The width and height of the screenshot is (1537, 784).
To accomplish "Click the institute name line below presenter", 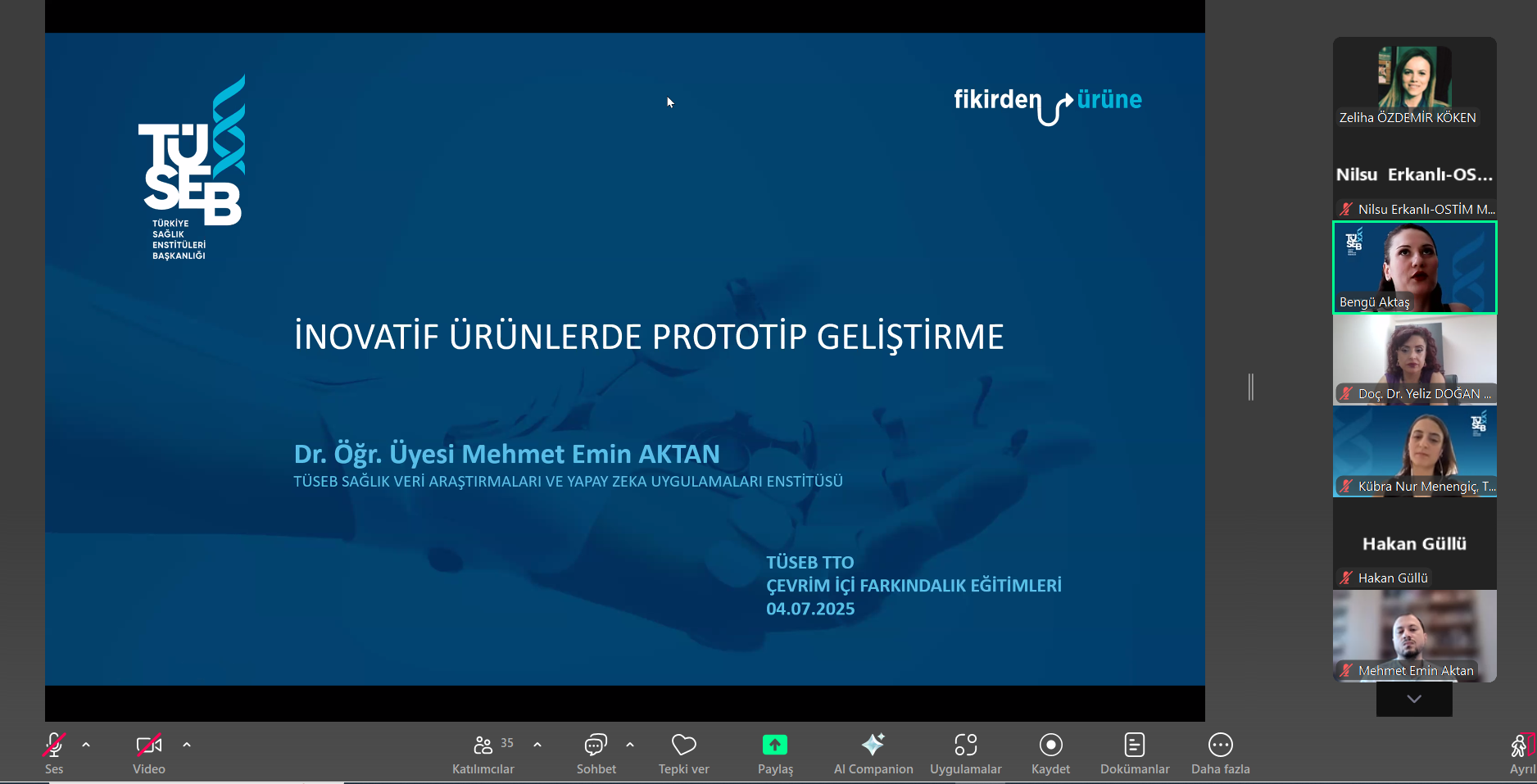I will (x=569, y=482).
